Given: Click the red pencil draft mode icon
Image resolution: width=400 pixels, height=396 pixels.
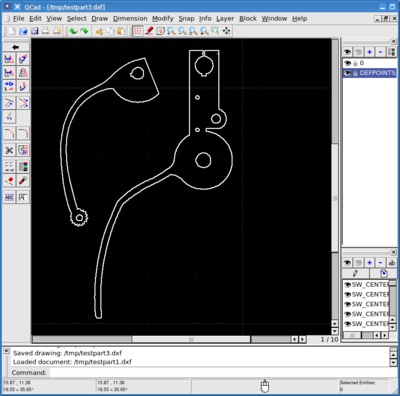Looking at the screenshot, I should (149, 31).
